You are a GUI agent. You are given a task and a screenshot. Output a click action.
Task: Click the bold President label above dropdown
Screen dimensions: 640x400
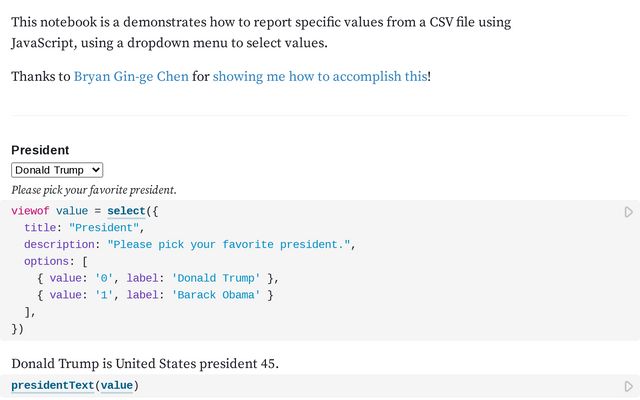[x=40, y=150]
